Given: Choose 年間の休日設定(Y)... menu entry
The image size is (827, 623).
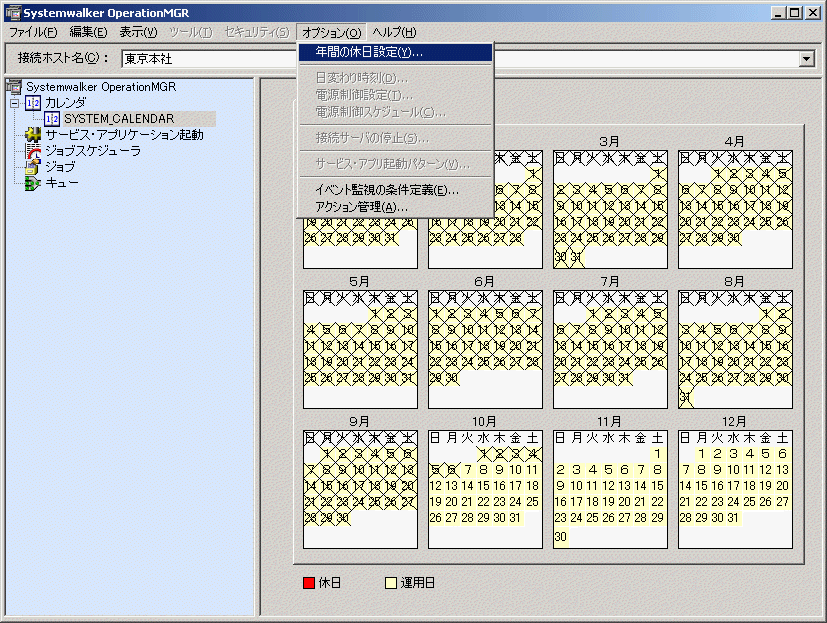Looking at the screenshot, I should tap(396, 52).
